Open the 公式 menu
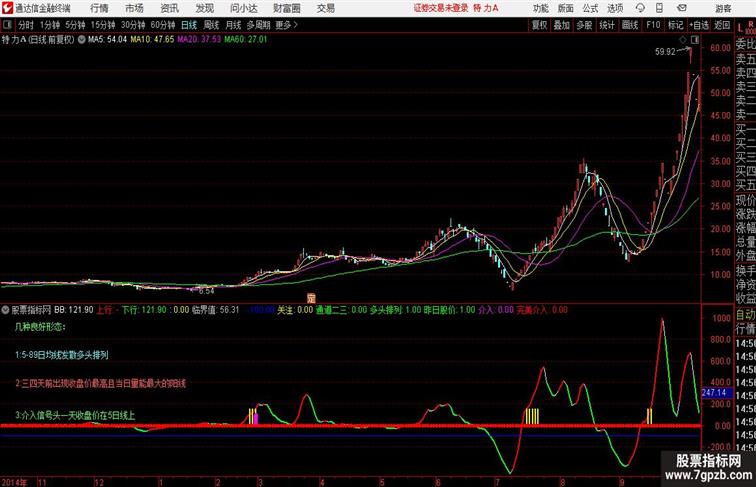756x487 pixels. tap(590, 8)
